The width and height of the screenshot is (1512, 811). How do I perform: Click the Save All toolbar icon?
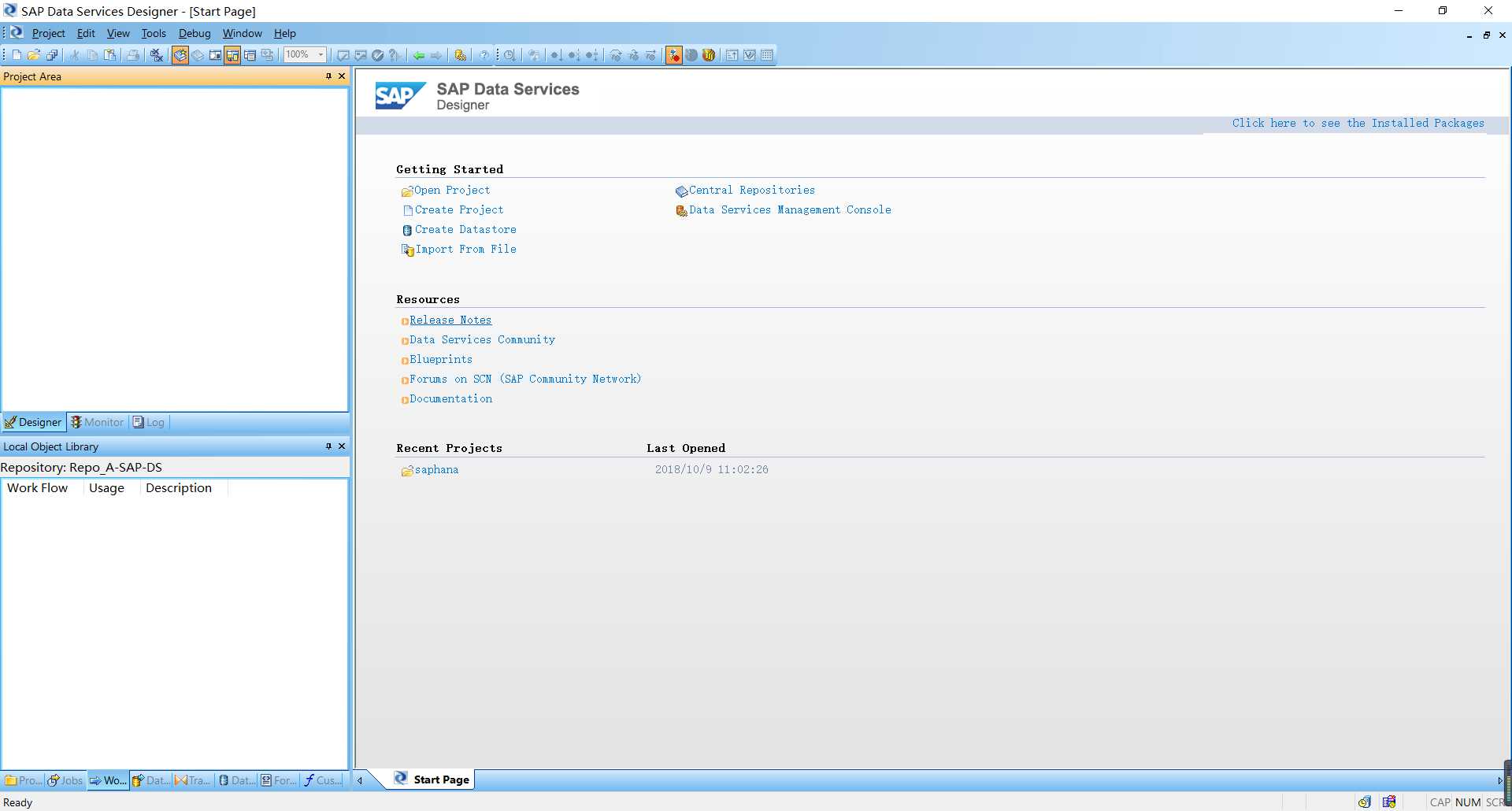click(52, 55)
